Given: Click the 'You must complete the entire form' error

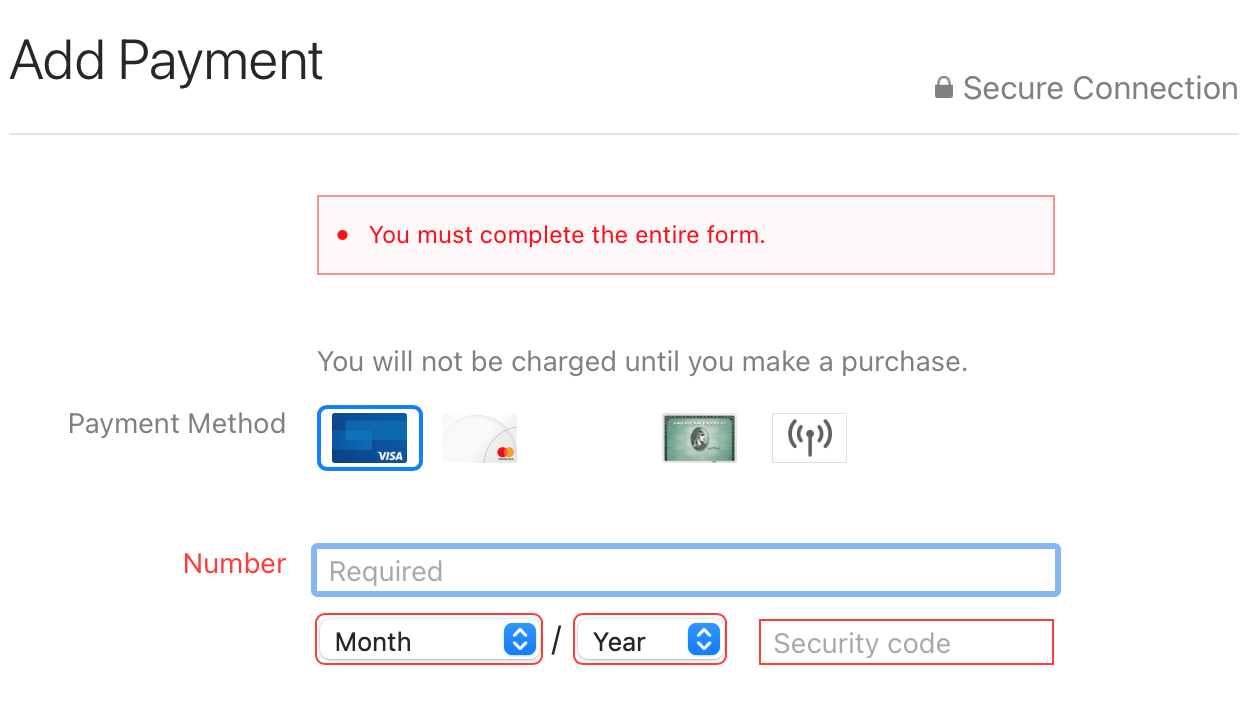Looking at the screenshot, I should 567,236.
